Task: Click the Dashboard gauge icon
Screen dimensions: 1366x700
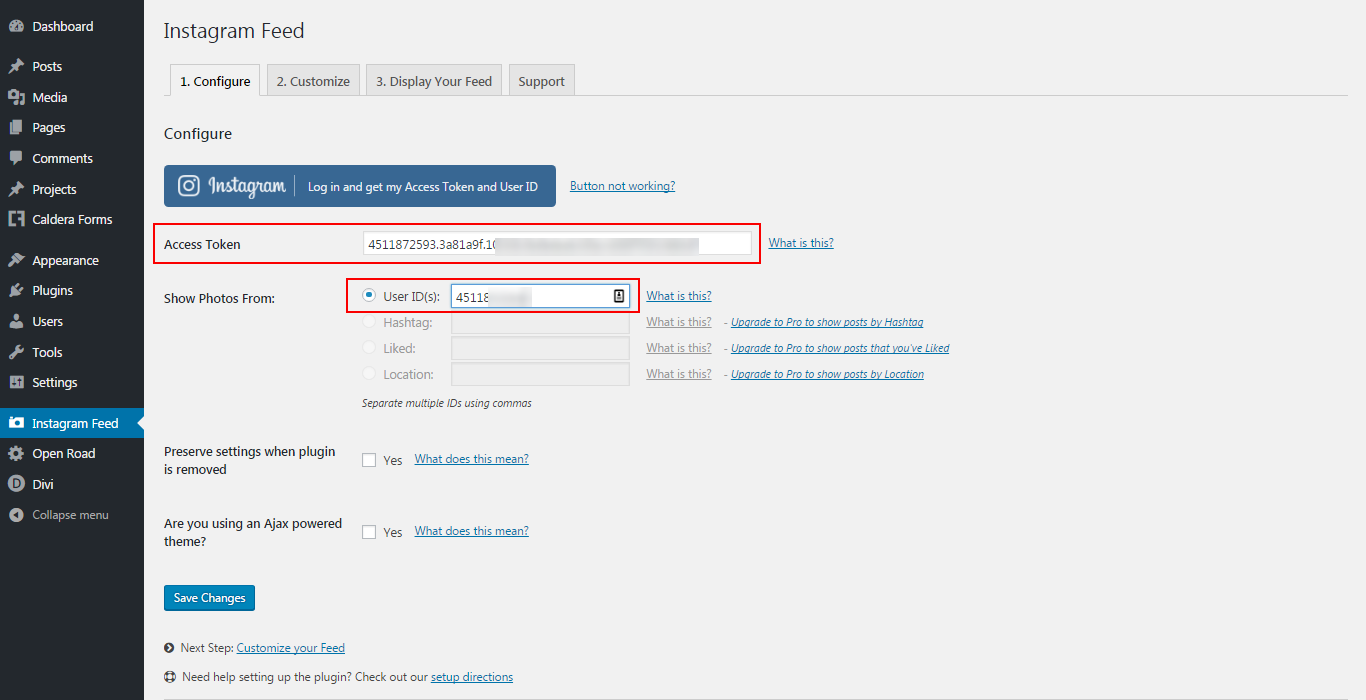Action: click(x=16, y=27)
